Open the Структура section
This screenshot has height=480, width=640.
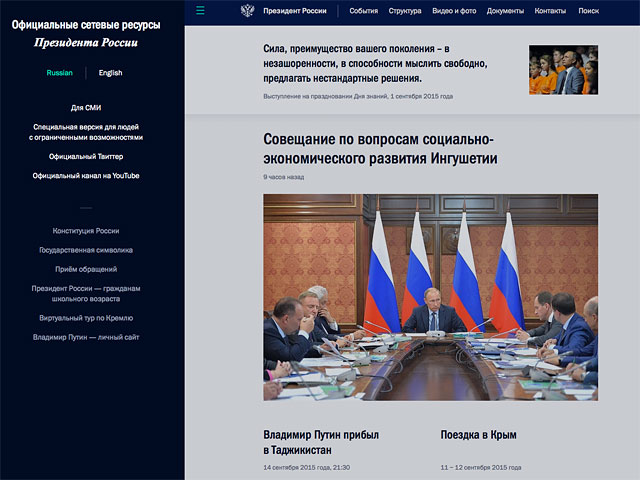405,11
